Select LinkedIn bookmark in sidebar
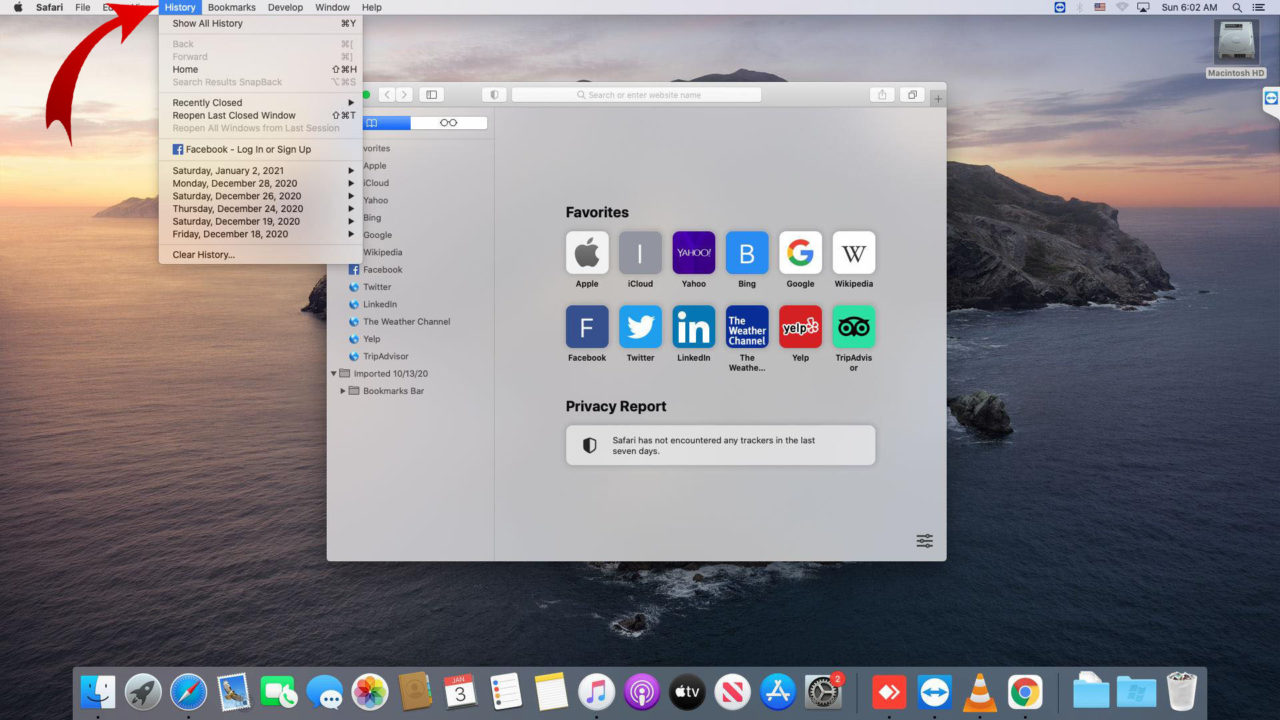The image size is (1280, 720). (380, 304)
